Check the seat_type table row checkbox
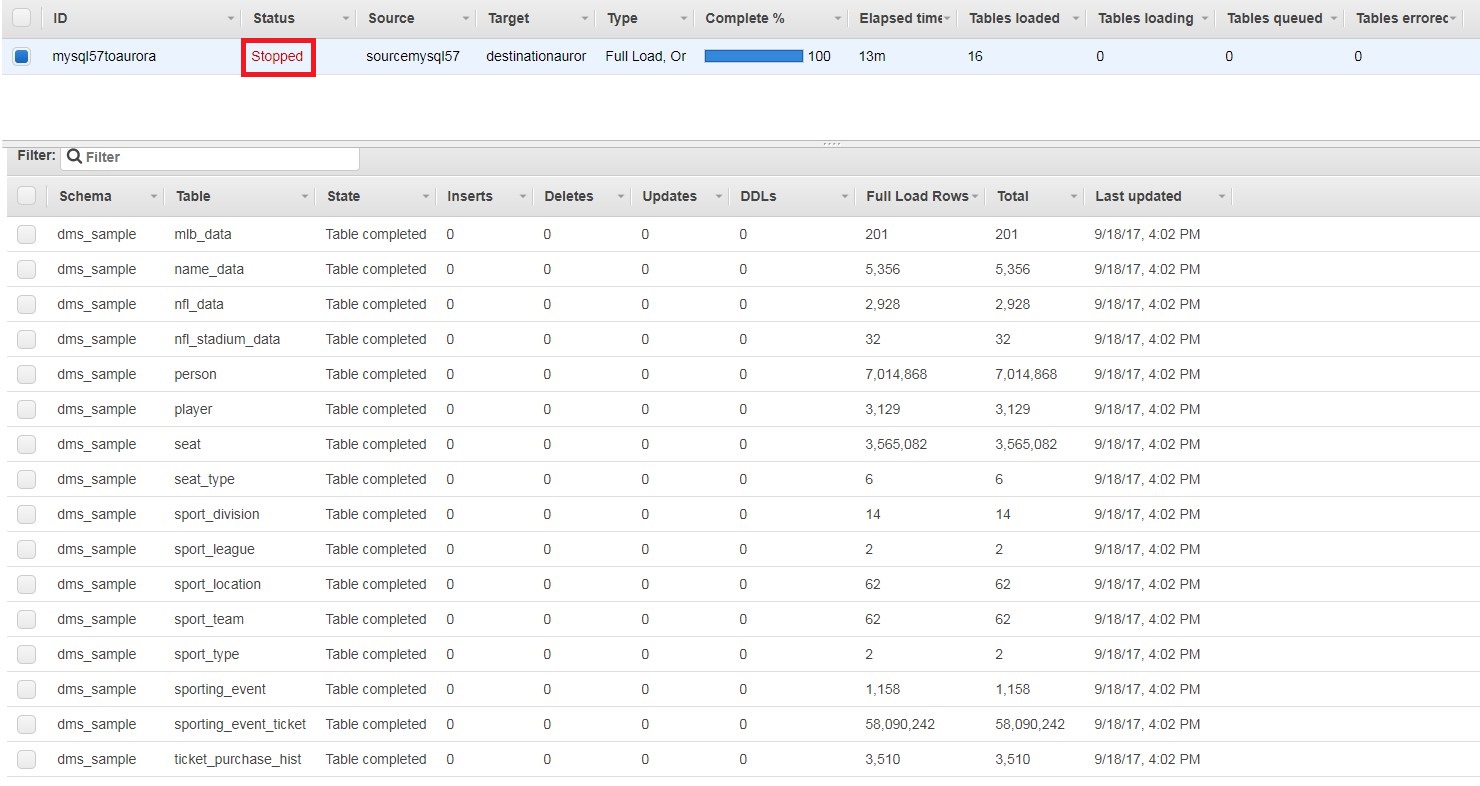 (27, 479)
